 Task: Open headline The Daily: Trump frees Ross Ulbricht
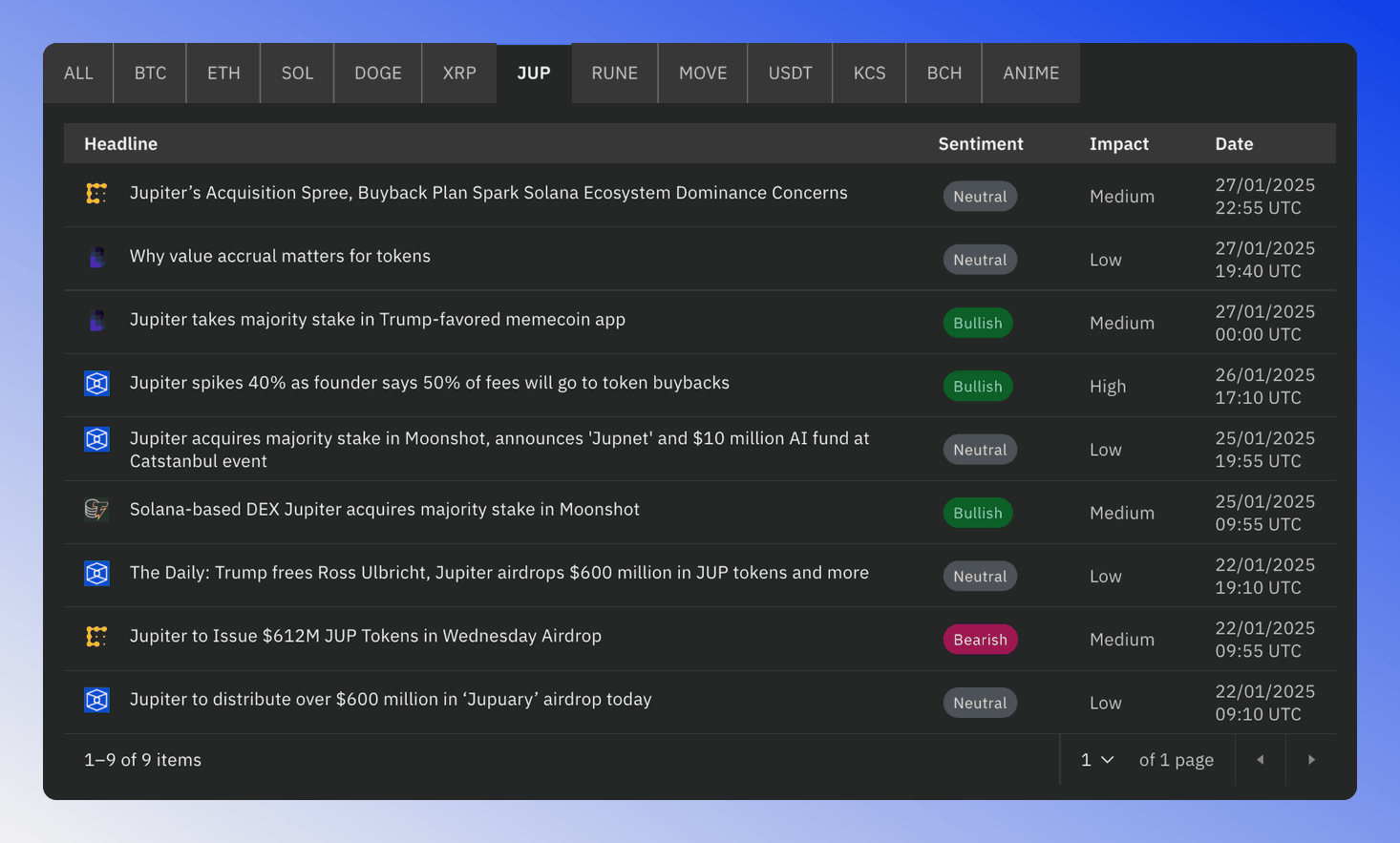click(x=499, y=573)
